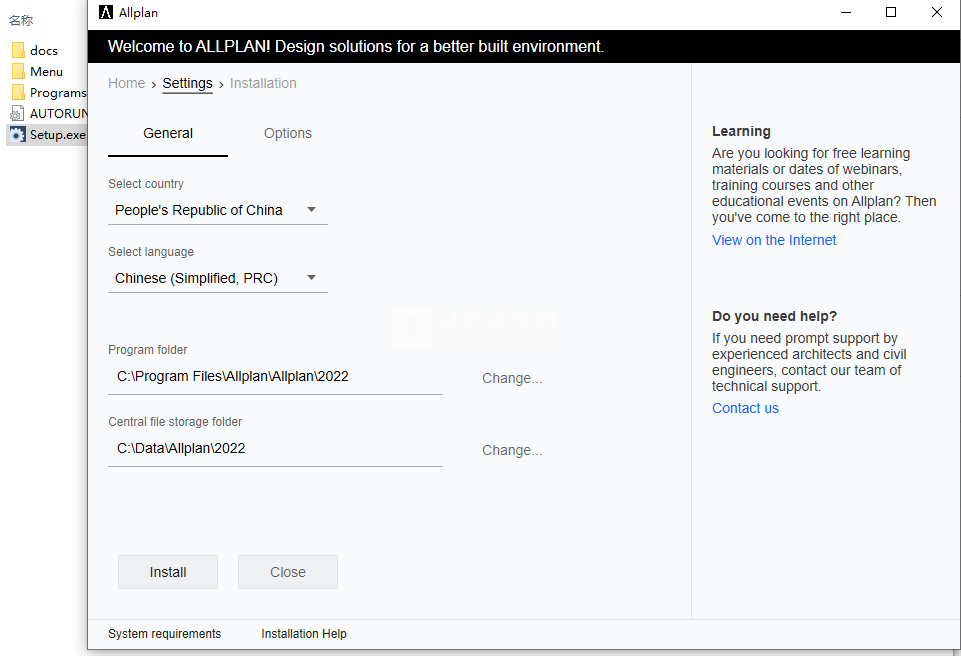Open the Select language dropdown

point(218,278)
